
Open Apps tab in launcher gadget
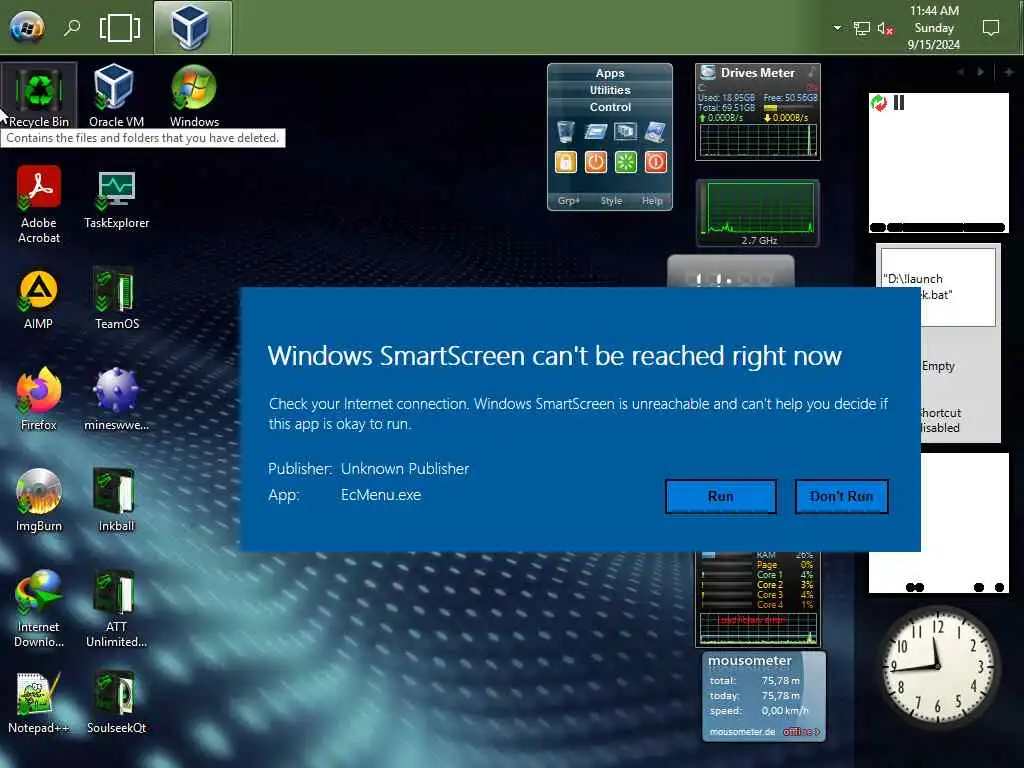[x=609, y=73]
